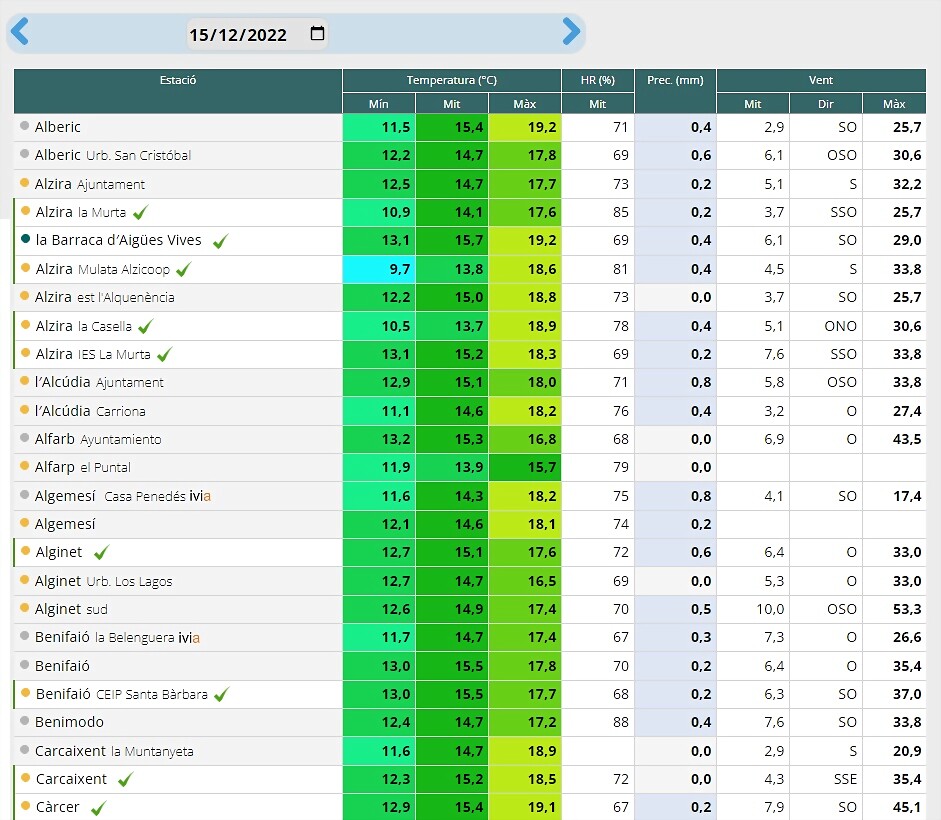This screenshot has width=941, height=820.
Task: Click the green checkmark beside Alzira Mulata Alzicoop
Action: tap(184, 270)
